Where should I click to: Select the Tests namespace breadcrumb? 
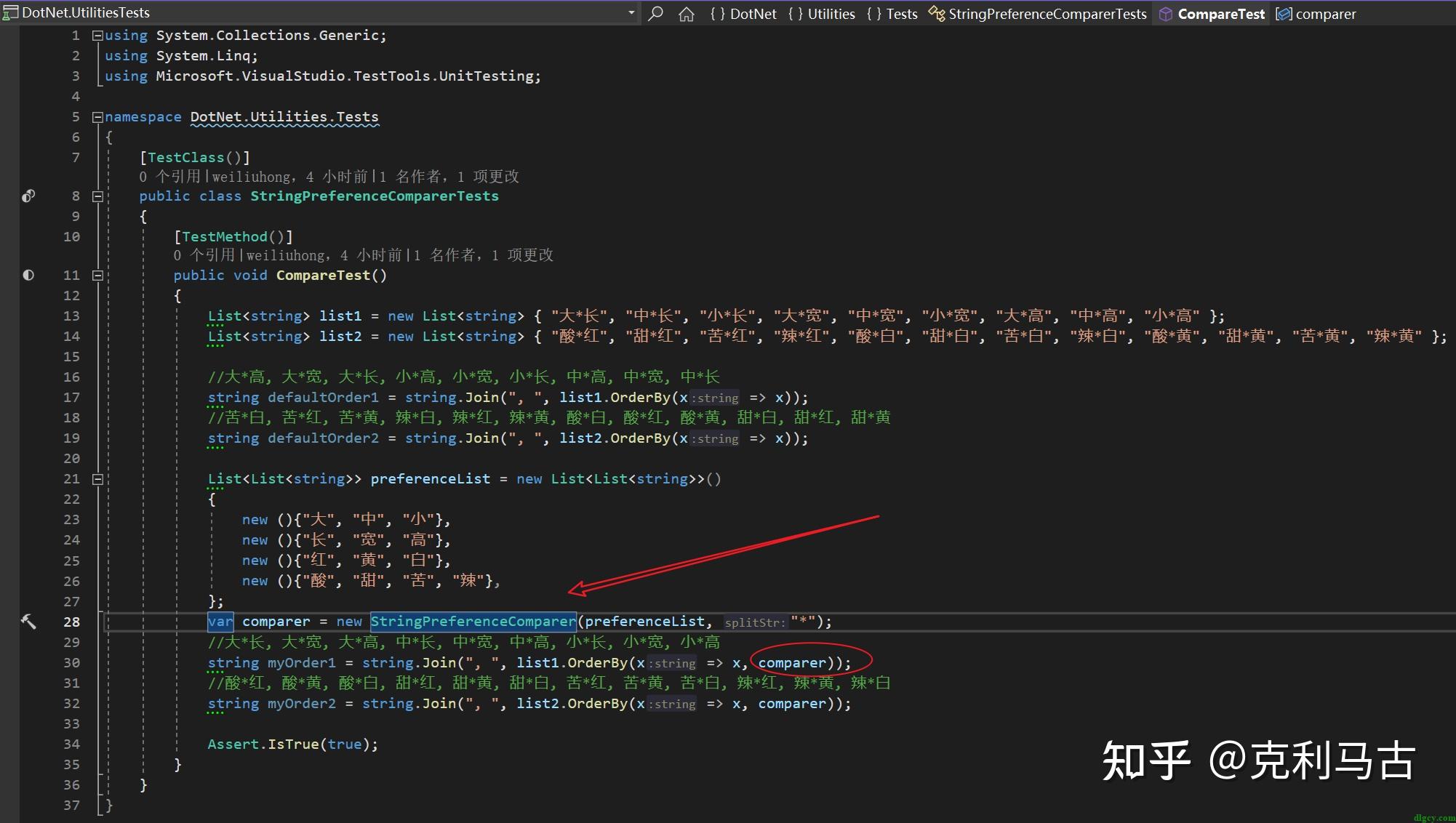pyautogui.click(x=892, y=14)
